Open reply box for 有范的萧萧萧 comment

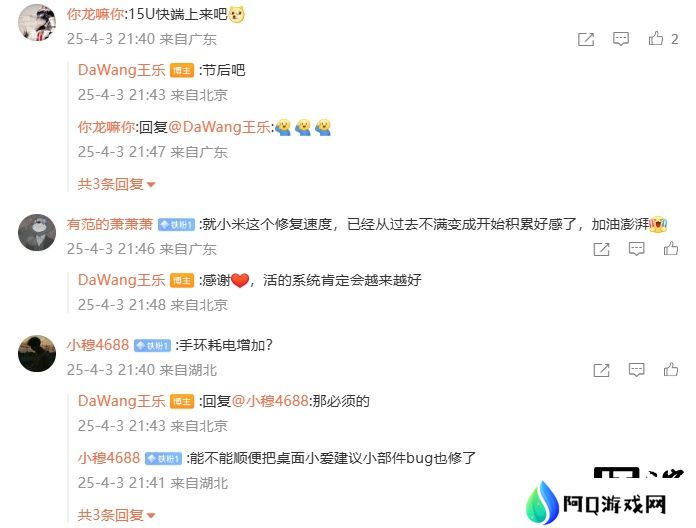(x=636, y=249)
